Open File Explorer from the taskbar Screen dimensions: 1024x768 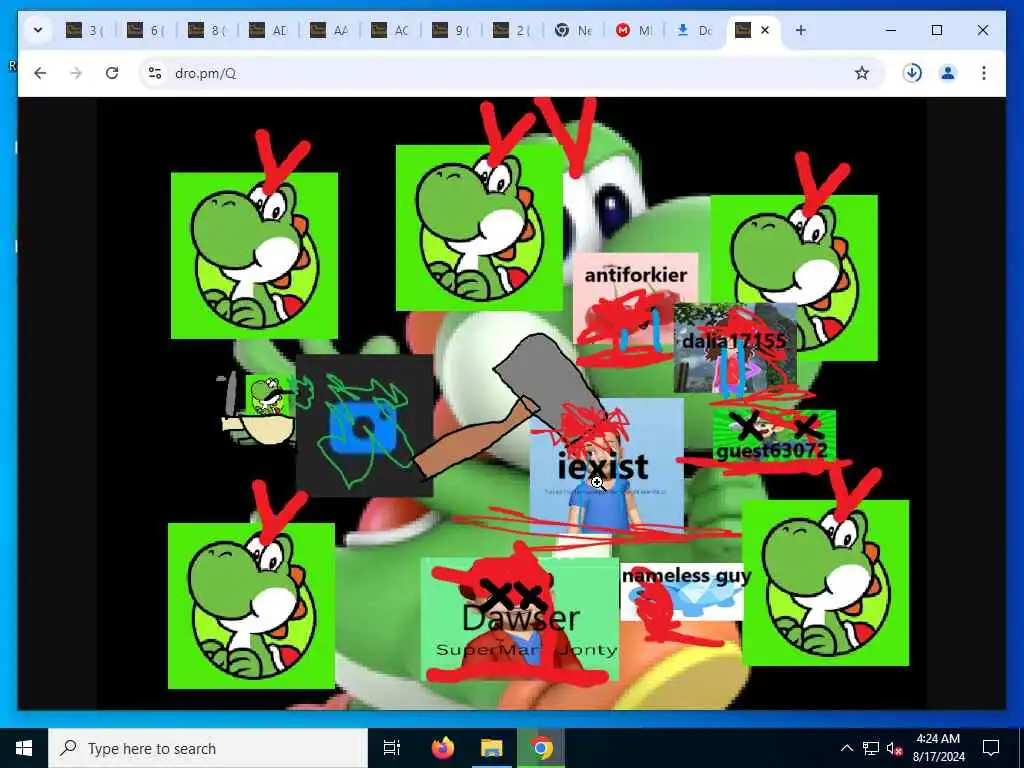[492, 748]
